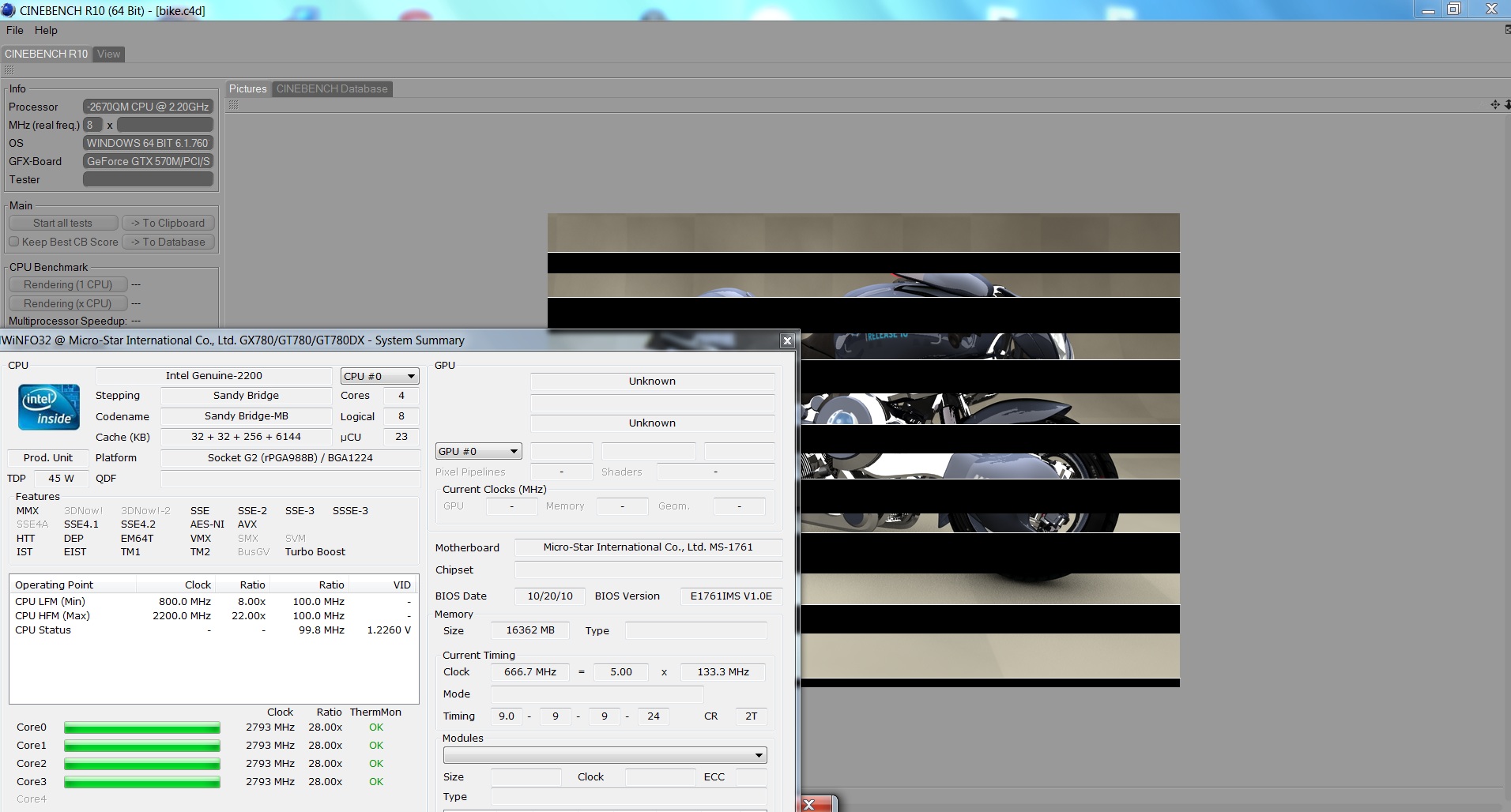Click the motherboard name MS-1761 field
This screenshot has height=812, width=1511.
click(648, 547)
